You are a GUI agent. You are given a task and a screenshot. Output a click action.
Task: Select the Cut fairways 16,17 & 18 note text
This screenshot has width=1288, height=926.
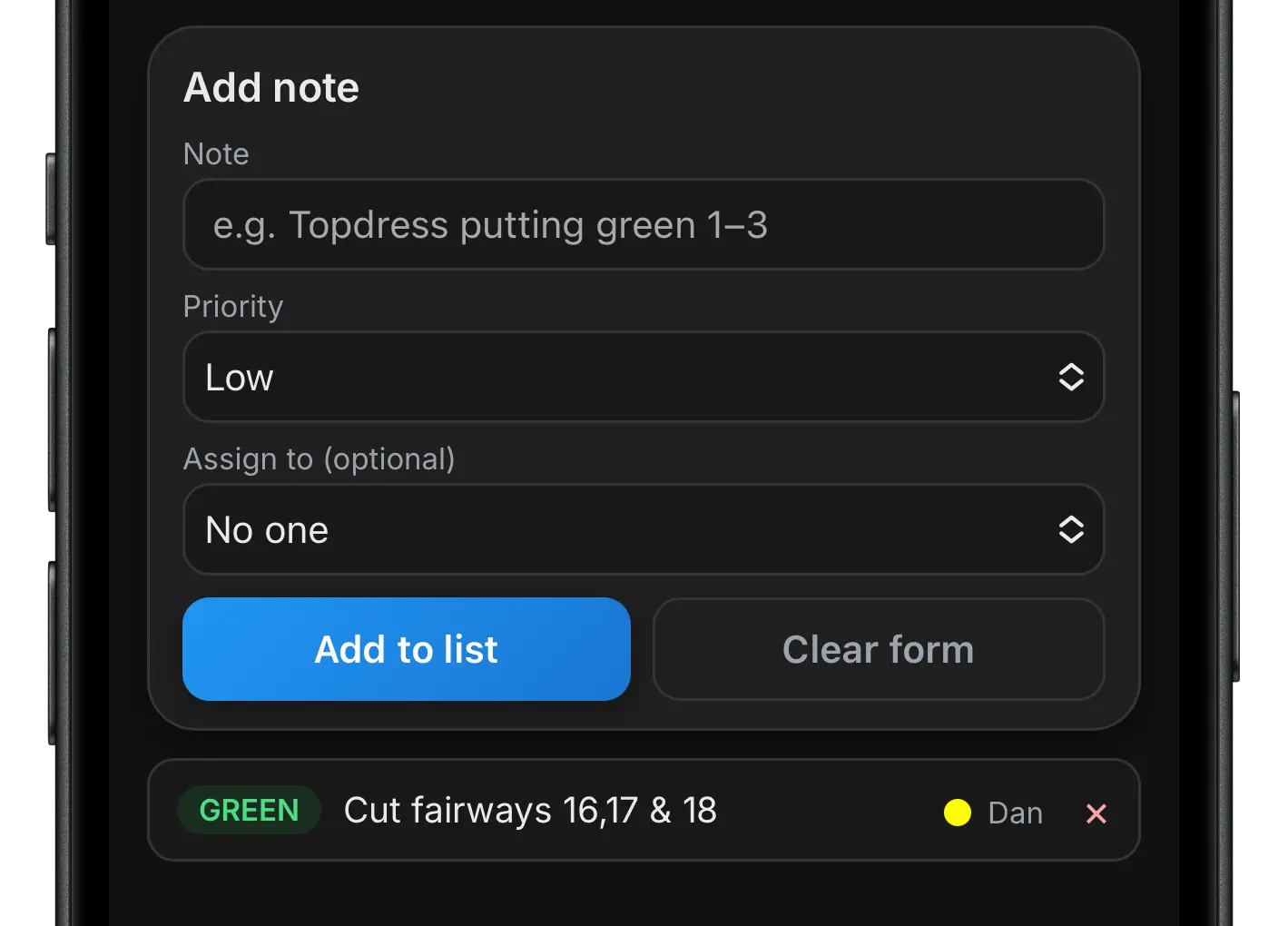click(x=530, y=810)
